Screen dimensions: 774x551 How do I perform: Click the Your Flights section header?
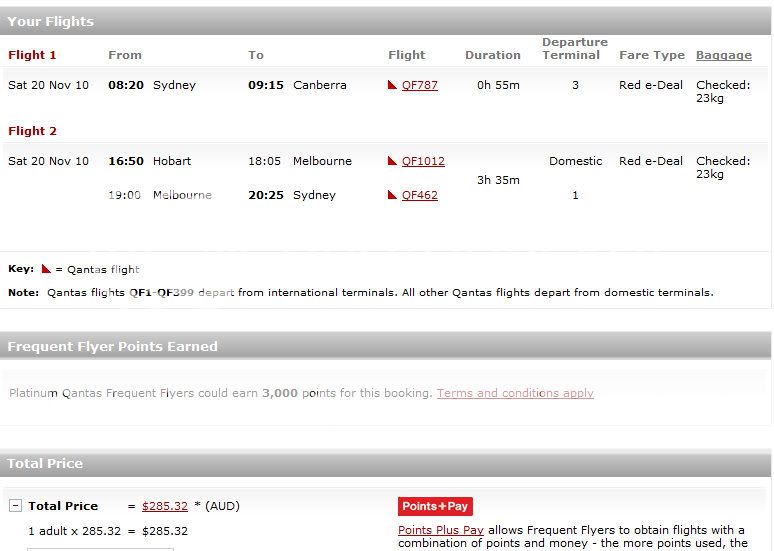[51, 21]
